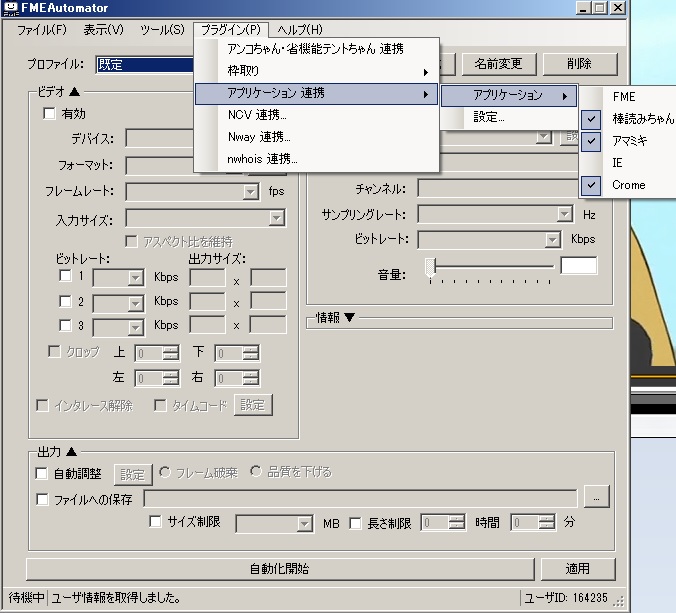This screenshot has height=613, width=676.
Task: Open bitrate 2 Kbps dropdown
Action: click(x=135, y=303)
